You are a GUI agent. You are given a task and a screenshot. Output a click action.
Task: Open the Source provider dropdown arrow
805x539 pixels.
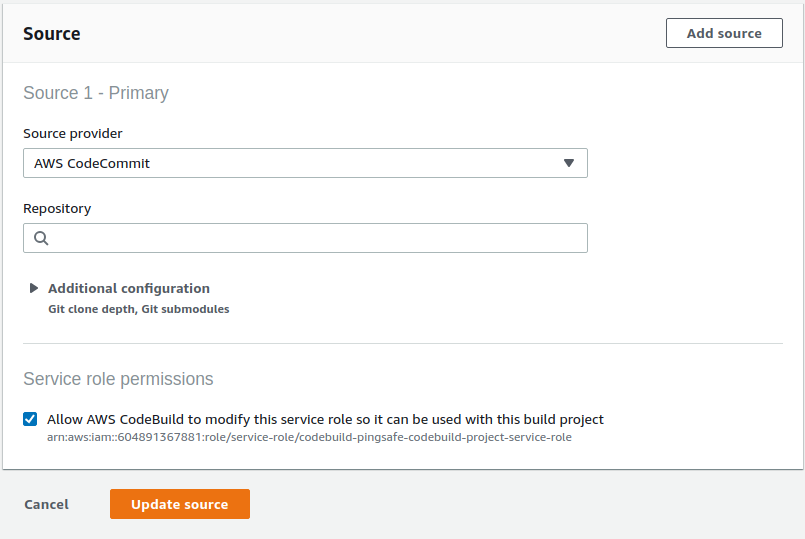click(568, 163)
